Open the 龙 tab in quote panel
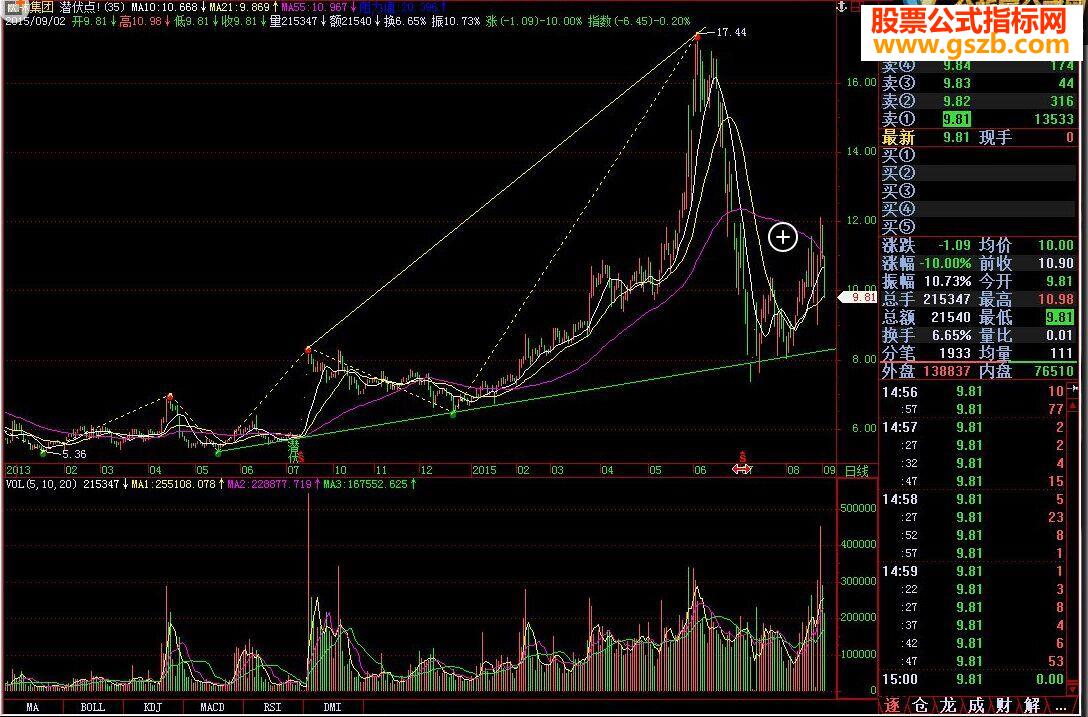The height and width of the screenshot is (717, 1088). [x=949, y=706]
